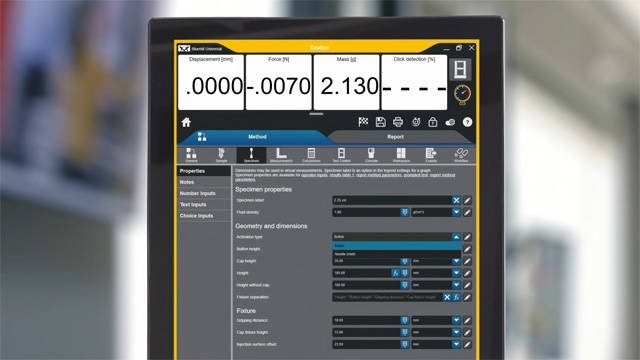
Task: Open the Measurements section icon
Action: tap(281, 155)
